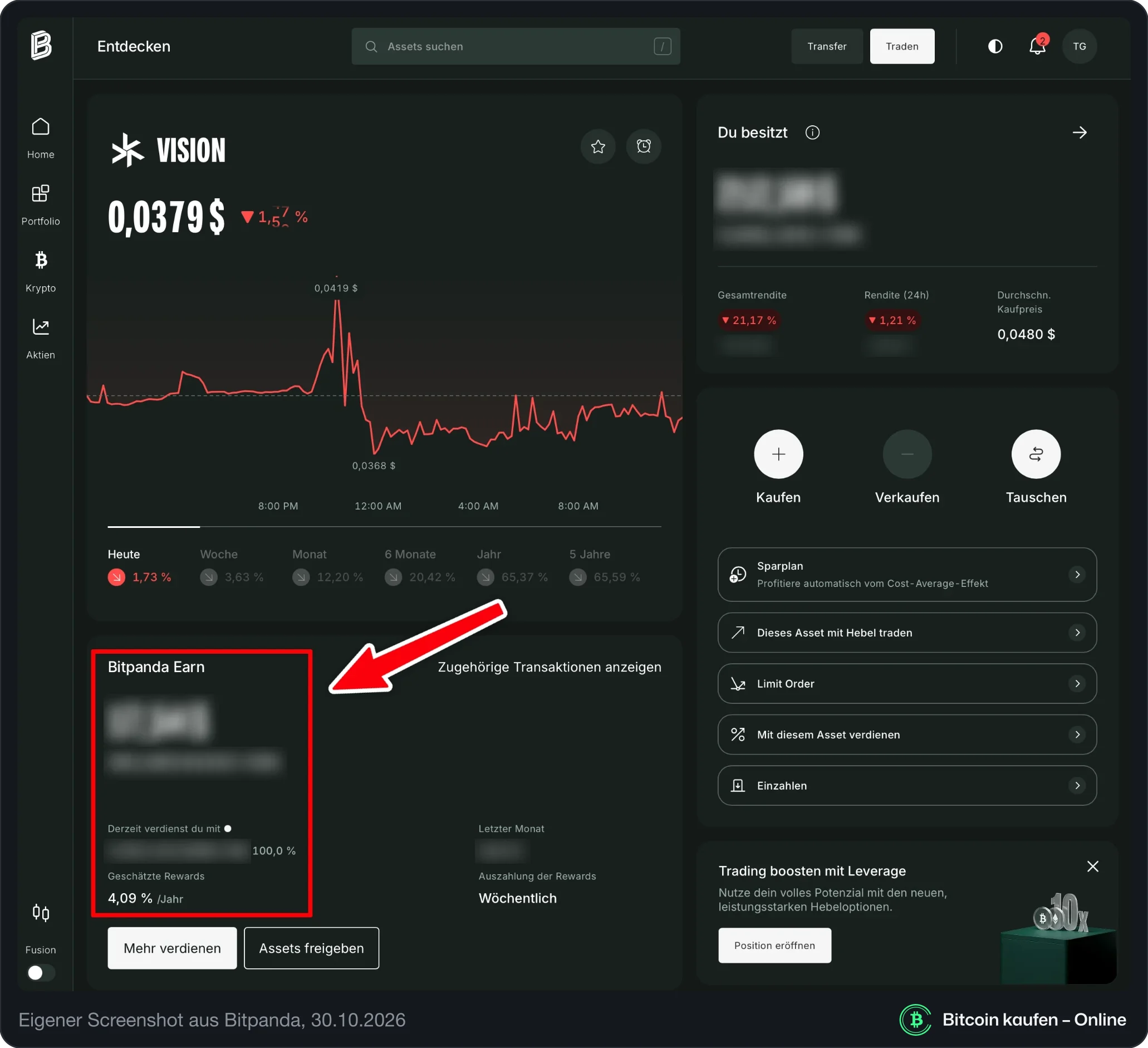The height and width of the screenshot is (1048, 1148).
Task: Click the Fusion candlestick icon
Action: (41, 913)
